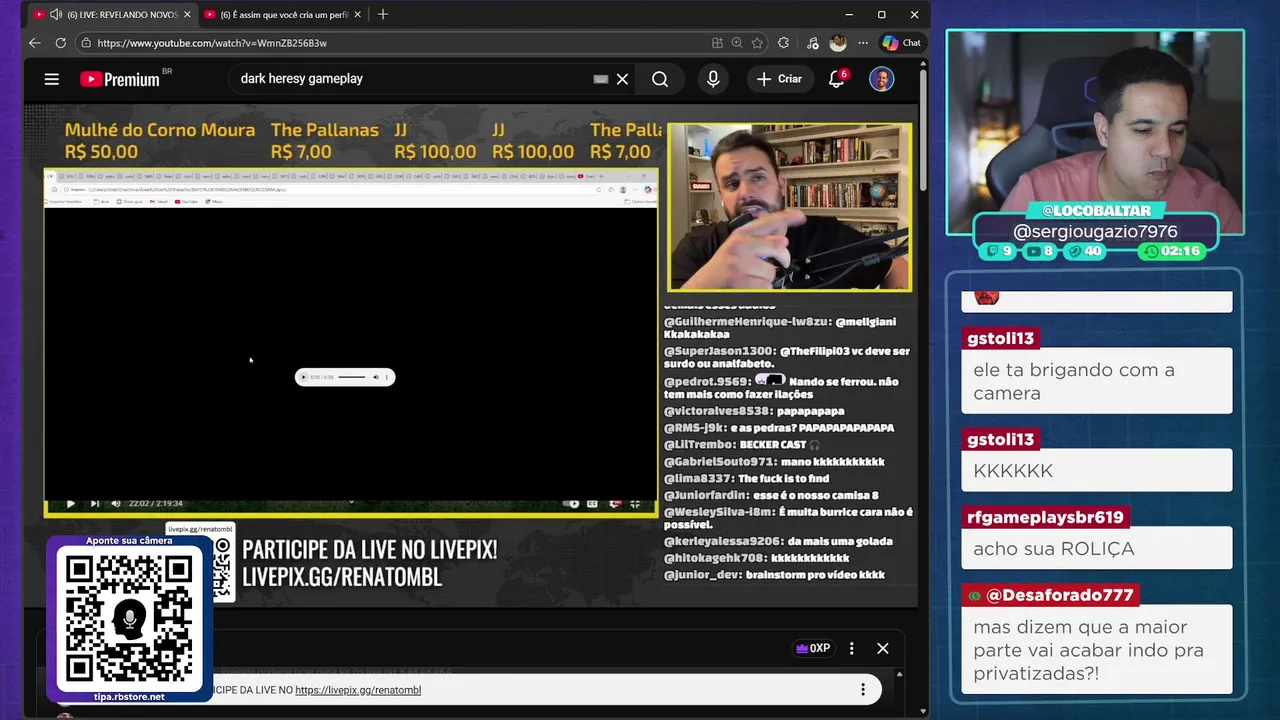Image resolution: width=1280 pixels, height=720 pixels.
Task: Click the small audio player progress bar
Action: point(351,377)
